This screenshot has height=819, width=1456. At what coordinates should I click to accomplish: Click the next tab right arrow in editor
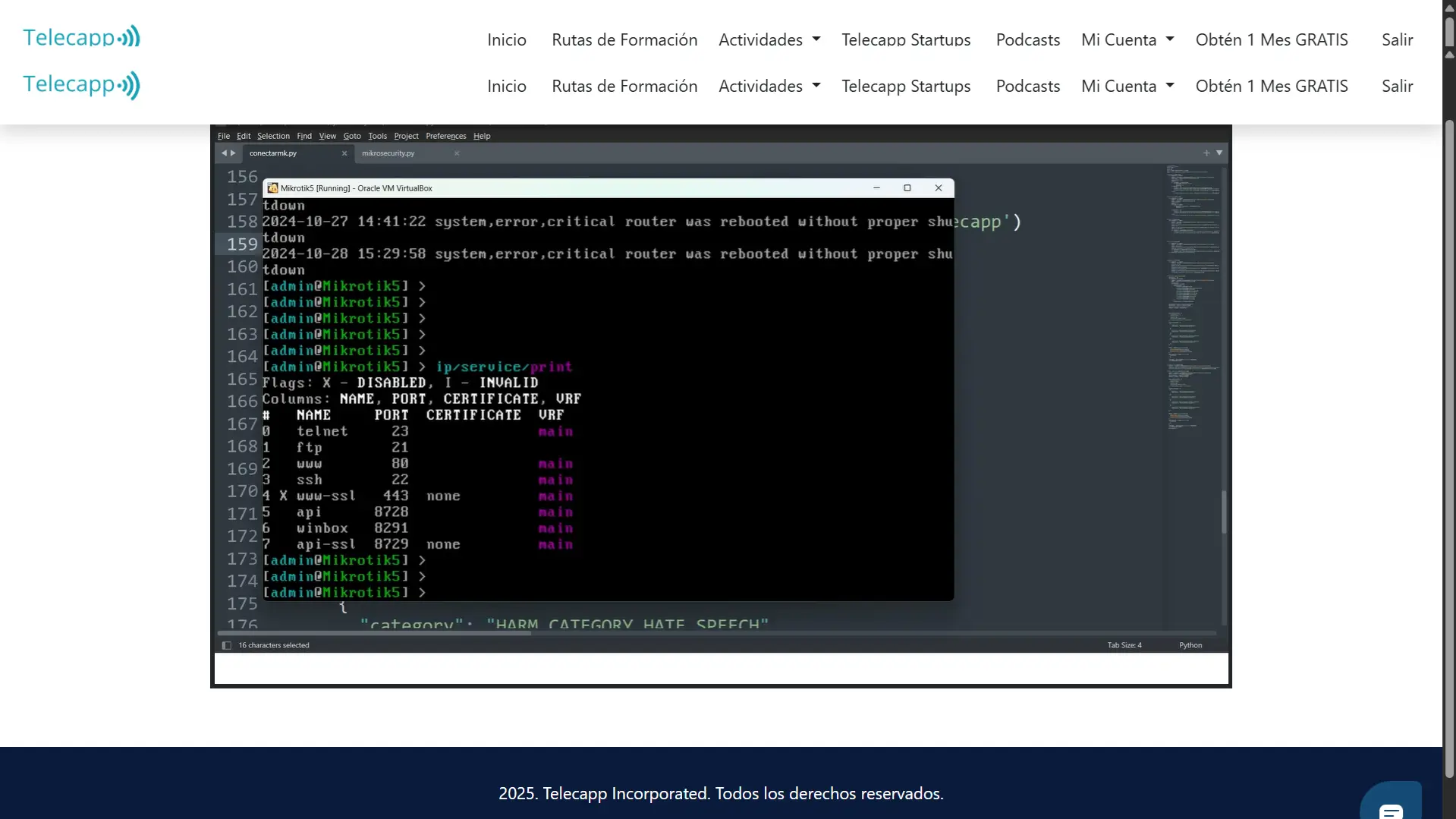click(233, 153)
